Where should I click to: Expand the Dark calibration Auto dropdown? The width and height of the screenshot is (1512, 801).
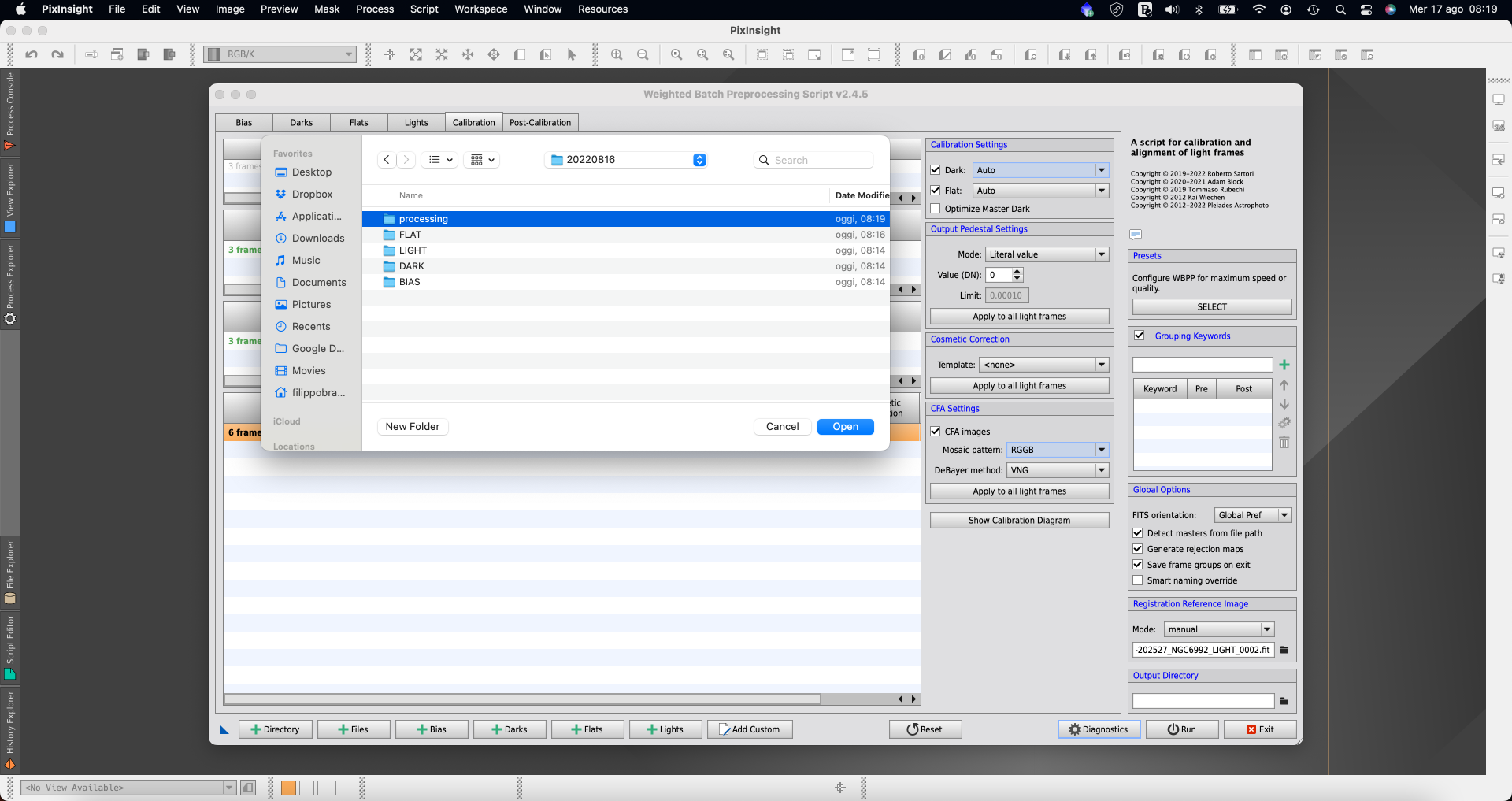[x=1101, y=170]
